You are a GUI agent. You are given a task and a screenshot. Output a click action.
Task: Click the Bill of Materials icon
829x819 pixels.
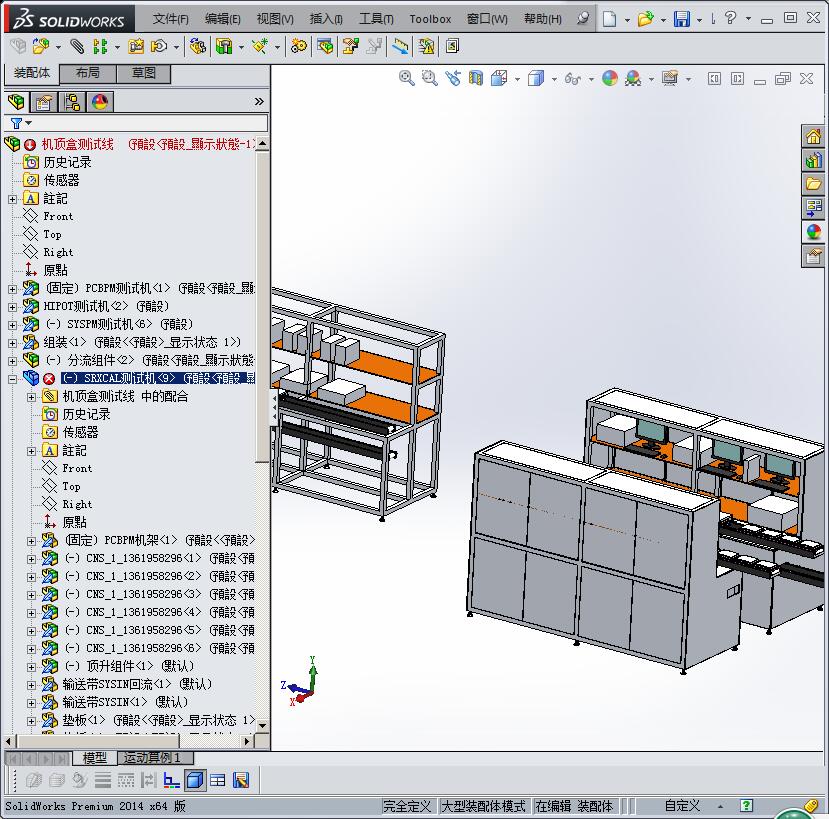pyautogui.click(x=325, y=47)
